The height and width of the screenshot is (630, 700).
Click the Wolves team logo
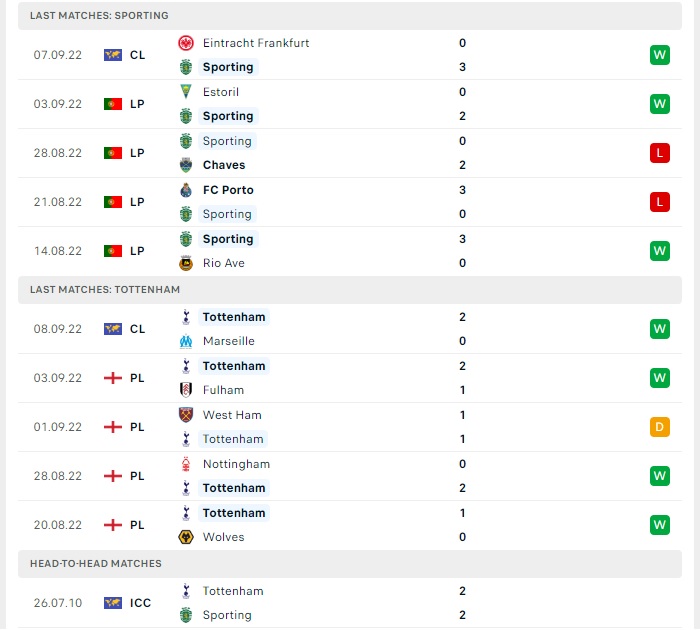coord(186,537)
